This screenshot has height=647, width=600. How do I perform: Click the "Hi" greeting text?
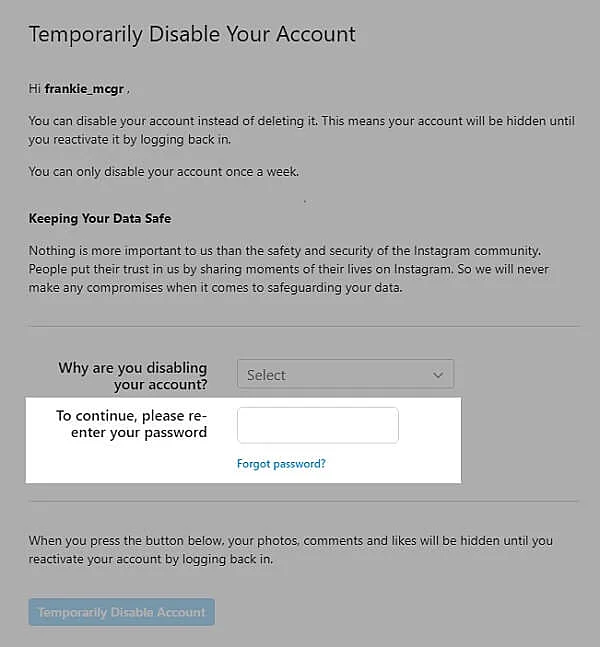point(35,89)
